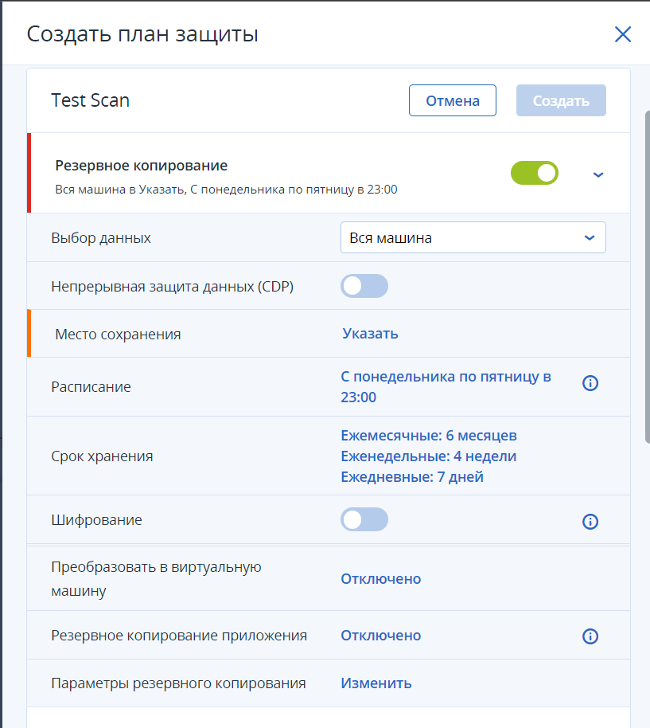Close the Создать план защиты dialog
Viewport: 650px width, 728px height.
pyautogui.click(x=622, y=35)
